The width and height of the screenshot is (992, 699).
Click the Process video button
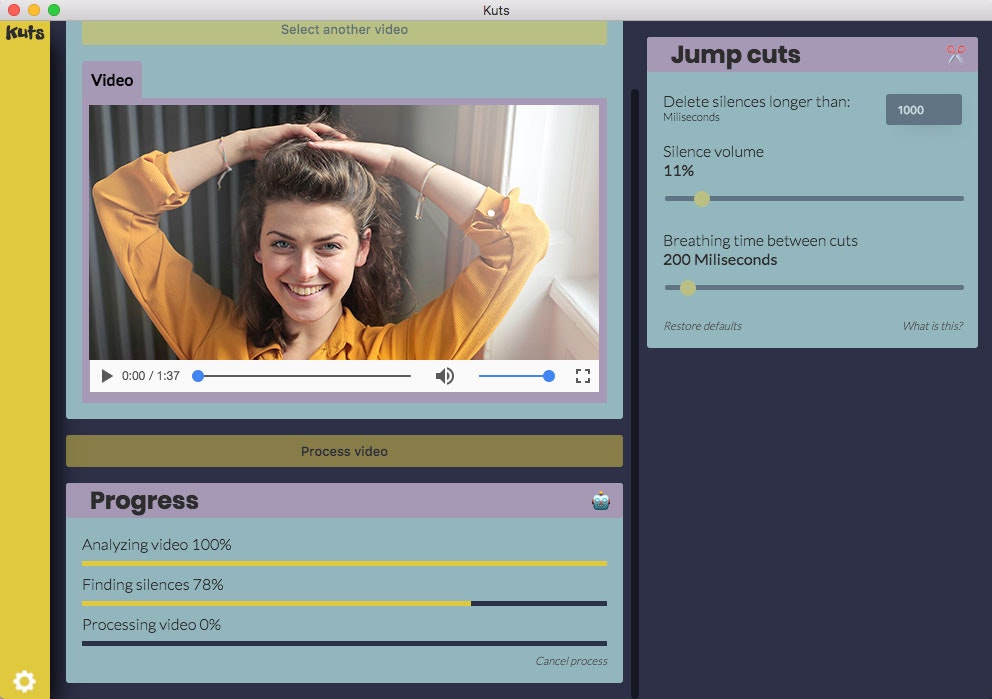pos(344,451)
